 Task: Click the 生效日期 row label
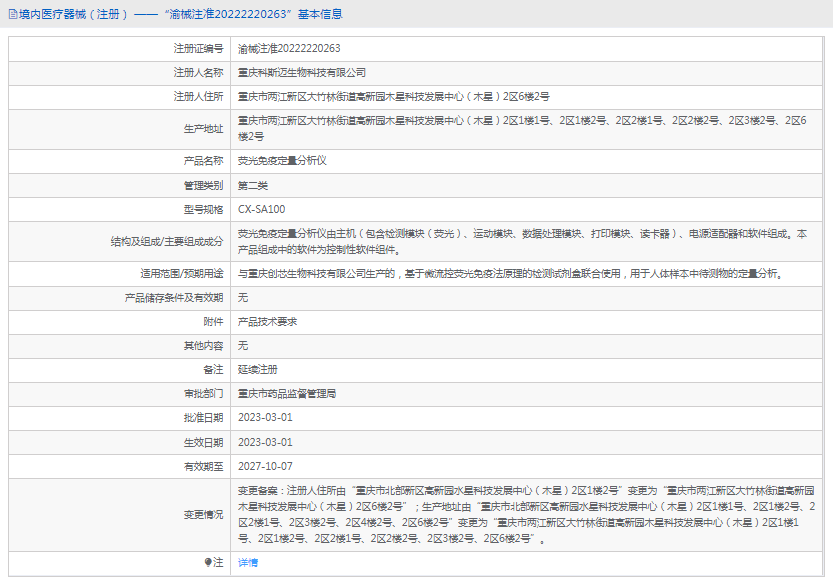(x=203, y=442)
